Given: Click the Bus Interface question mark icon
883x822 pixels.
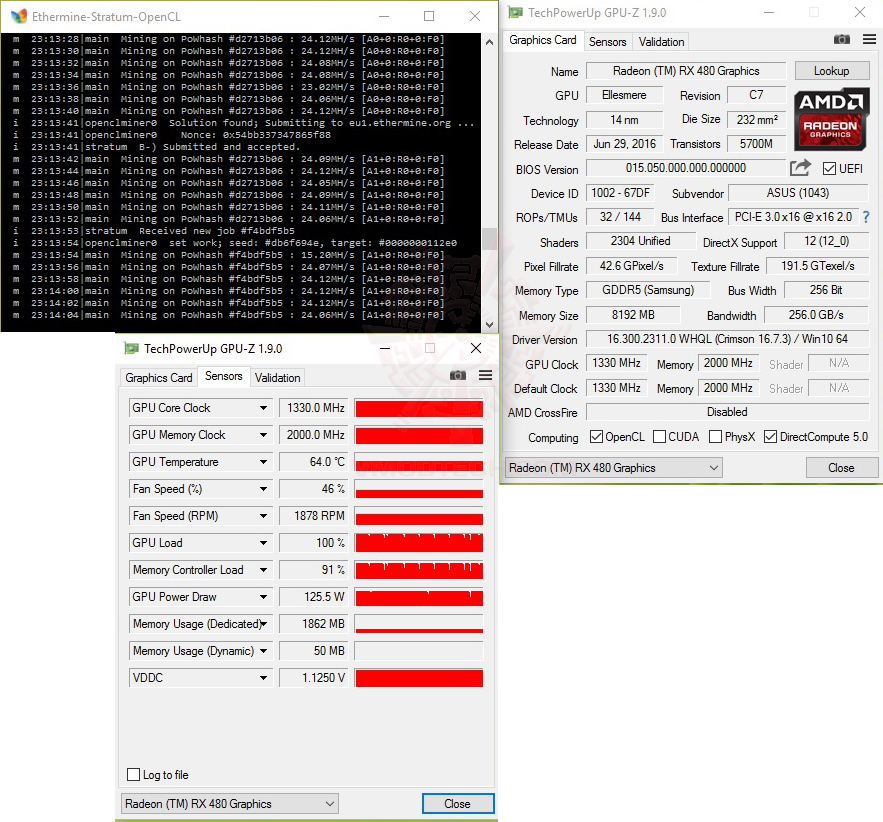Looking at the screenshot, I should tap(866, 217).
